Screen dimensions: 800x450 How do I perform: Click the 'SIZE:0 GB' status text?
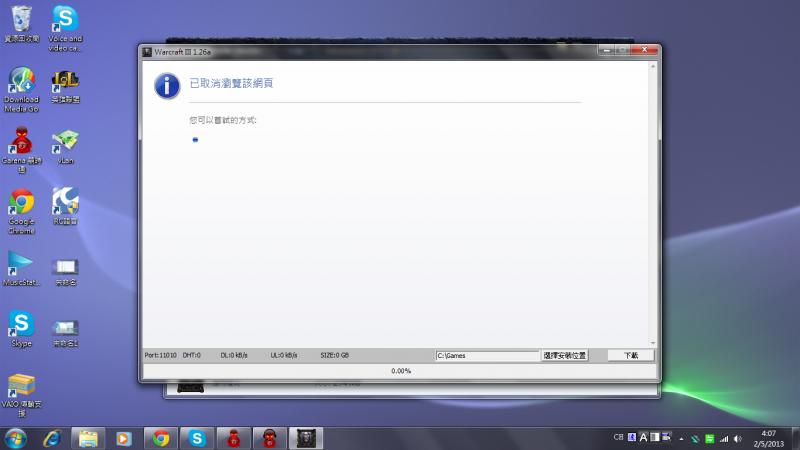click(335, 355)
